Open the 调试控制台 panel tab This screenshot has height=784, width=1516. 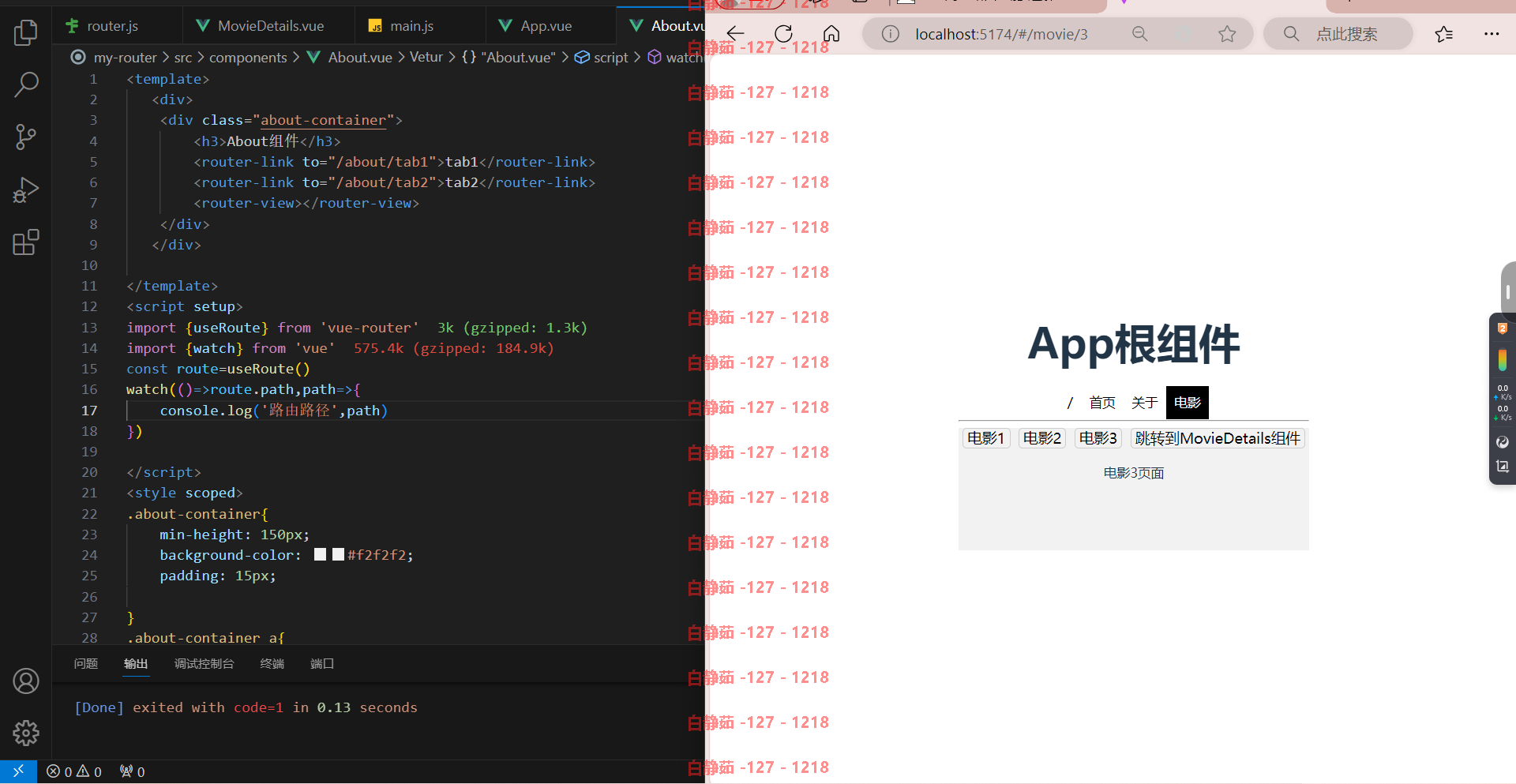[x=204, y=664]
